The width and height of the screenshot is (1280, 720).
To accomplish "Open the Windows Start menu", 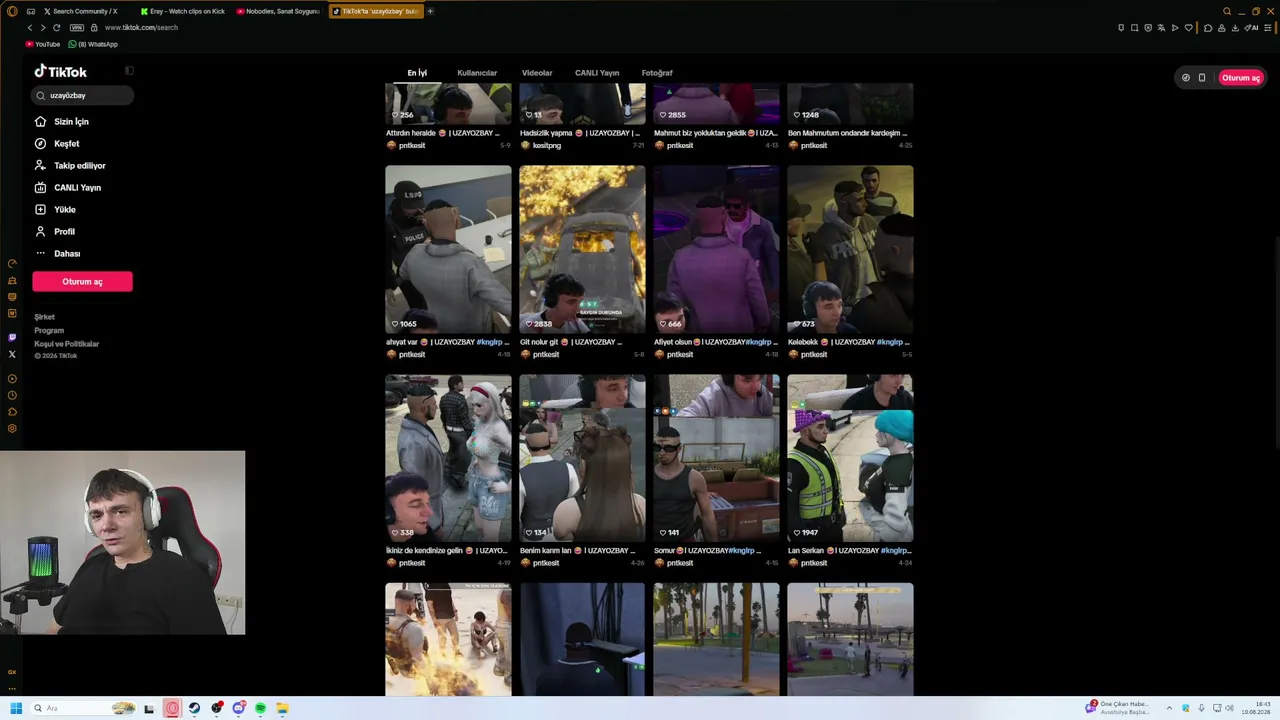I will pyautogui.click(x=16, y=708).
